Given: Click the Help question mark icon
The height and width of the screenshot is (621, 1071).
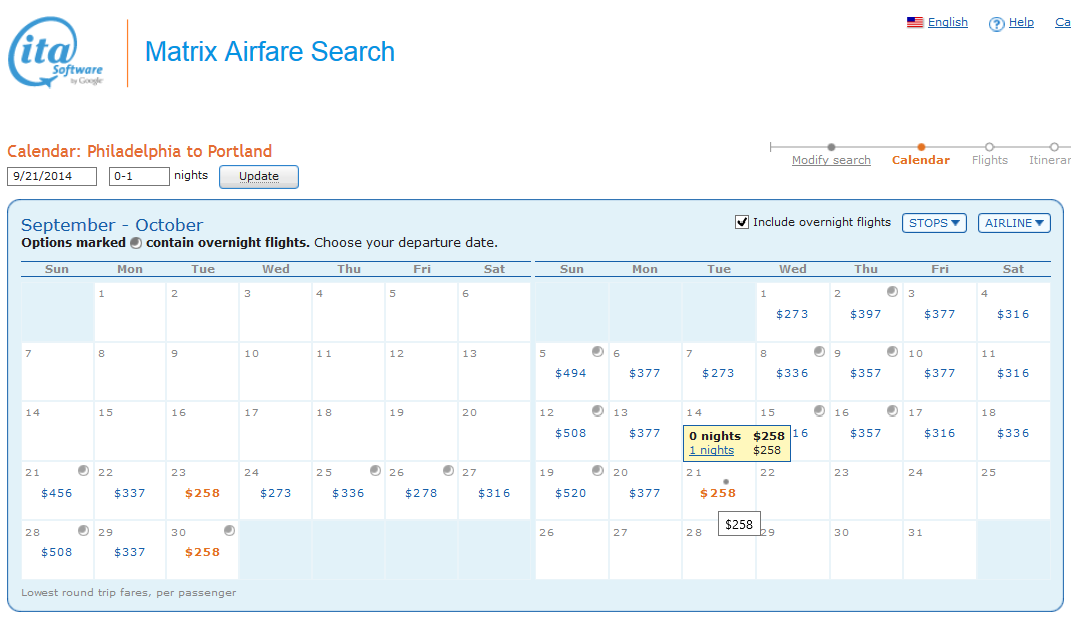Looking at the screenshot, I should click(996, 23).
